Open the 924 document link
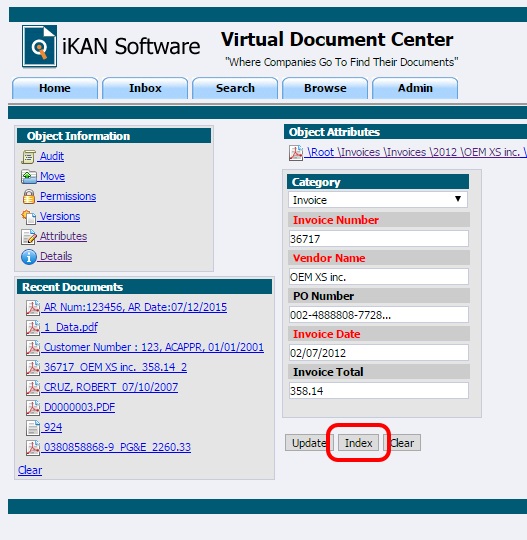The image size is (527, 540). 53,427
